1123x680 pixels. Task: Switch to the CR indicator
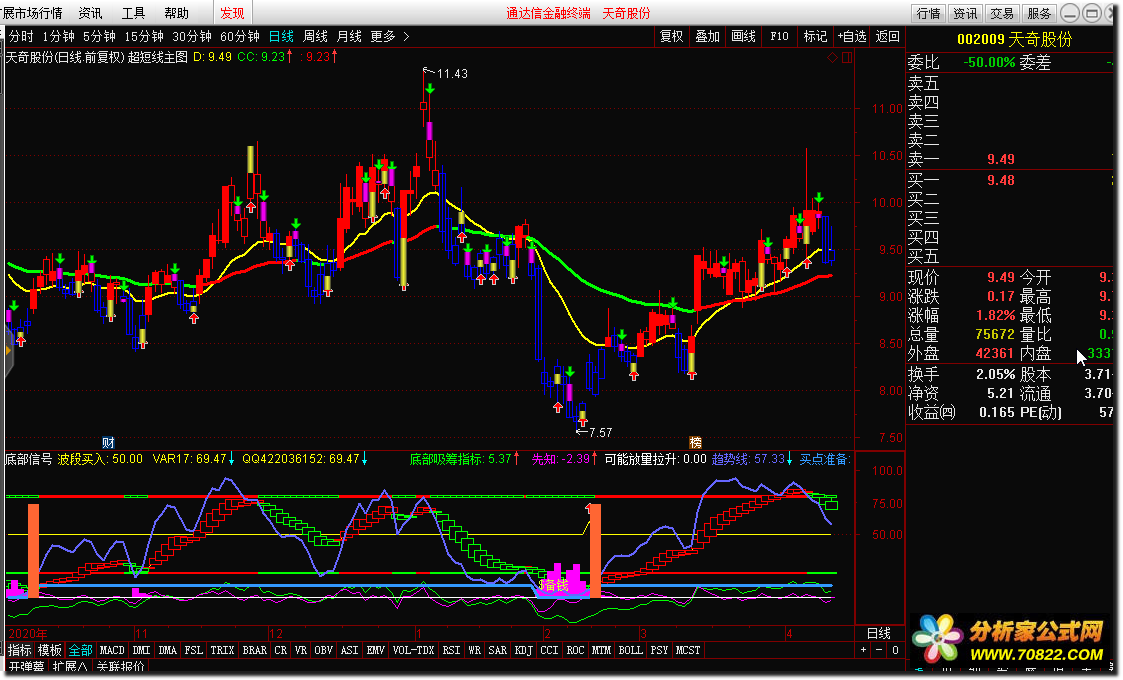click(x=281, y=650)
